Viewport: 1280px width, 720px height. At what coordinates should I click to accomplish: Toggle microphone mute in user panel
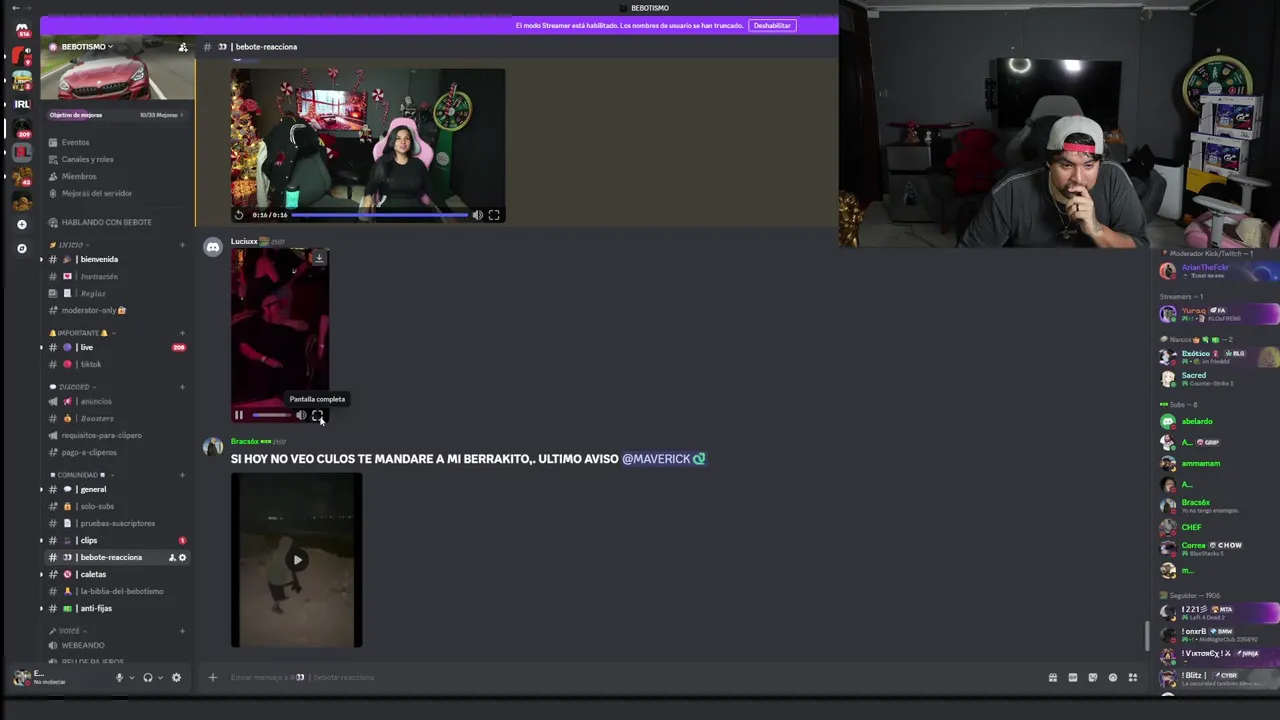click(x=119, y=677)
